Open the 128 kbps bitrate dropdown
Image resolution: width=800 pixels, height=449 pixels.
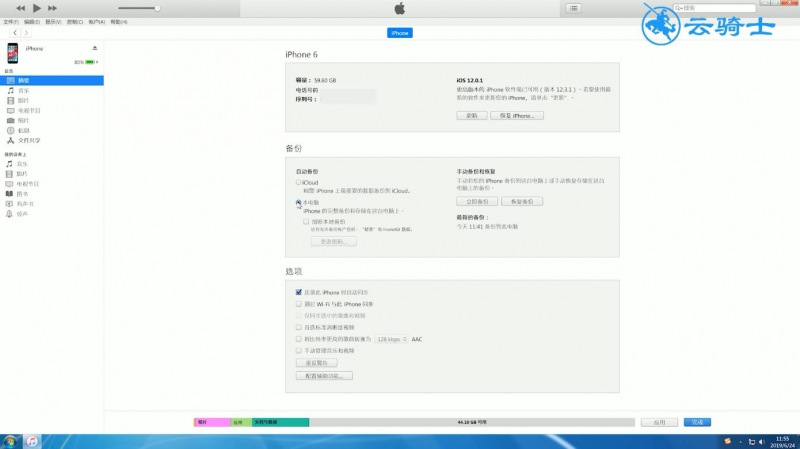(391, 339)
